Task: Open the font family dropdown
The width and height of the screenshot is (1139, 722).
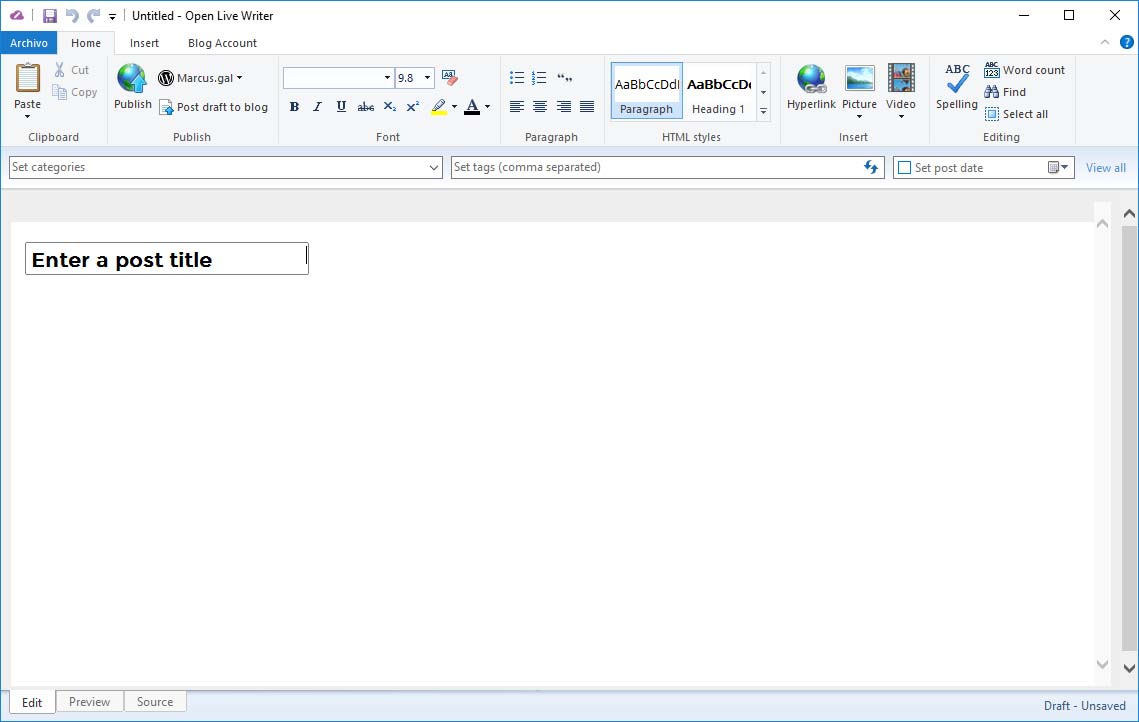Action: coord(387,78)
